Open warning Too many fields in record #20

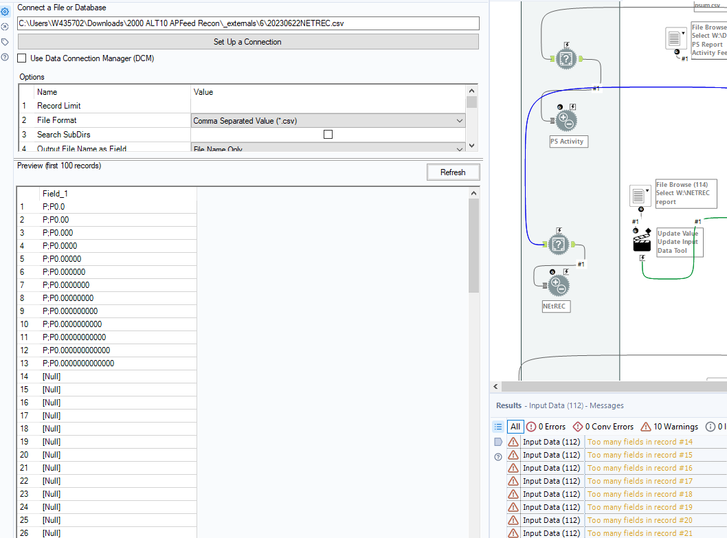pos(640,520)
